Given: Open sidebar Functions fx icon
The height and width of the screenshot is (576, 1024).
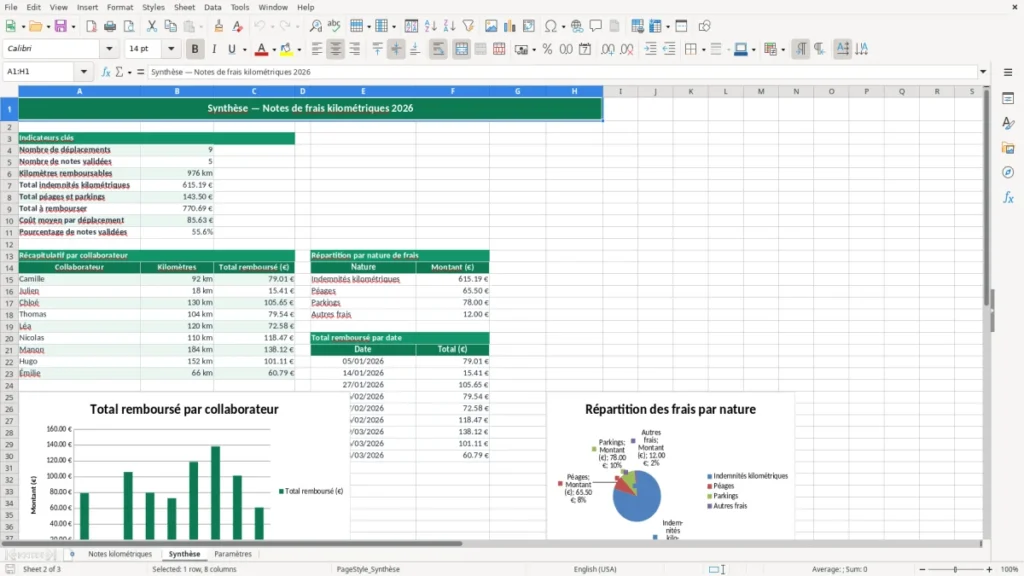Looking at the screenshot, I should 1008,197.
